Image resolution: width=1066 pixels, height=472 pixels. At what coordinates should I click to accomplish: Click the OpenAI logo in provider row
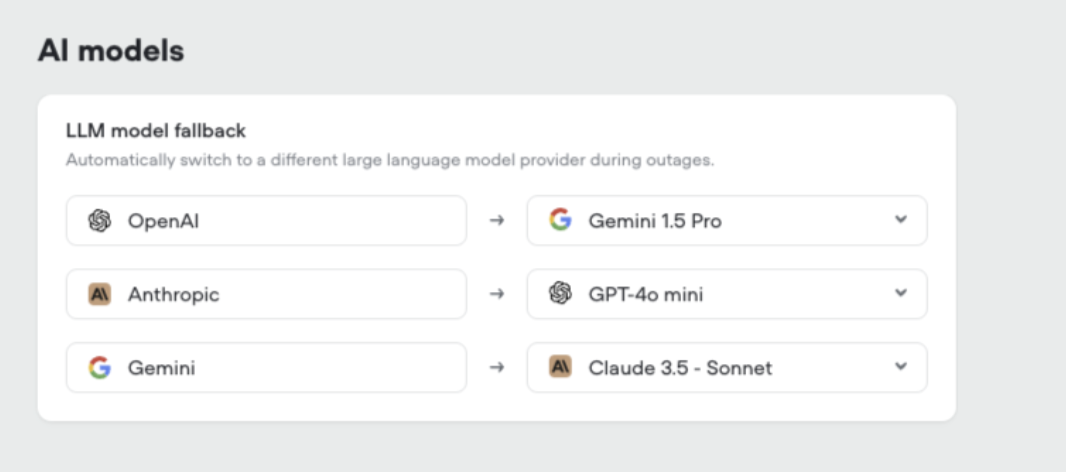point(99,221)
